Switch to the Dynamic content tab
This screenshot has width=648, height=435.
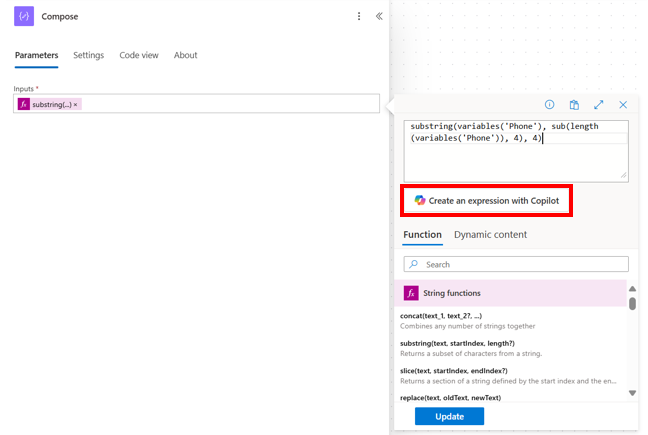[x=491, y=235]
